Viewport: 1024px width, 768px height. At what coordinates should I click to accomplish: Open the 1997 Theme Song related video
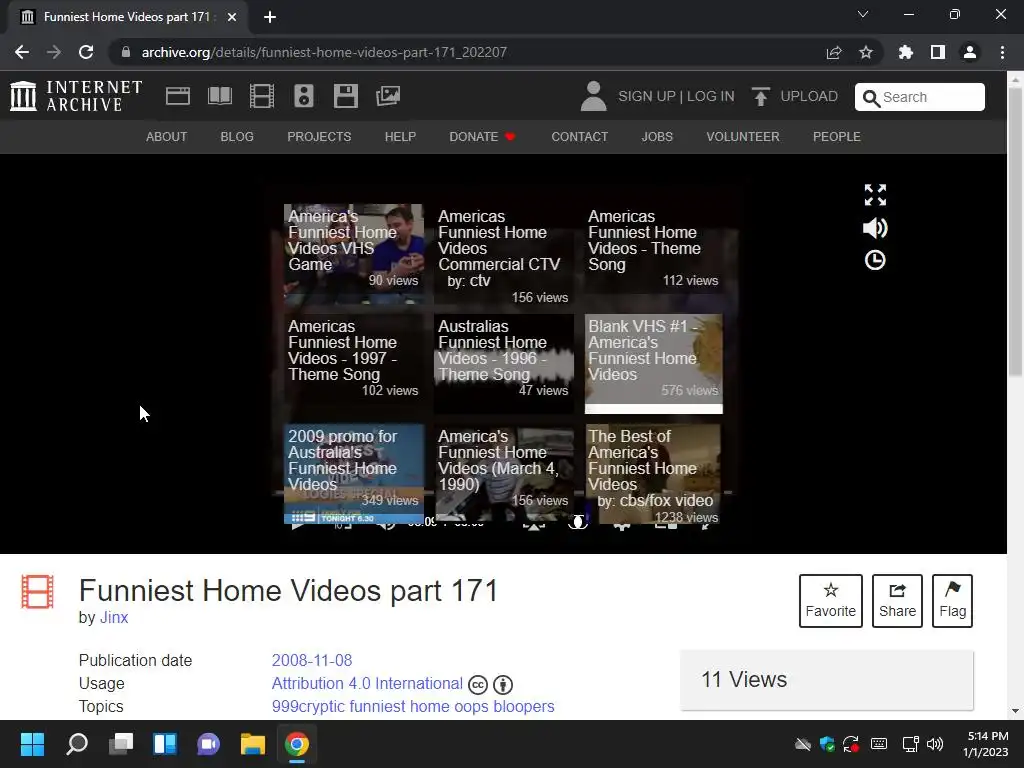pos(353,364)
